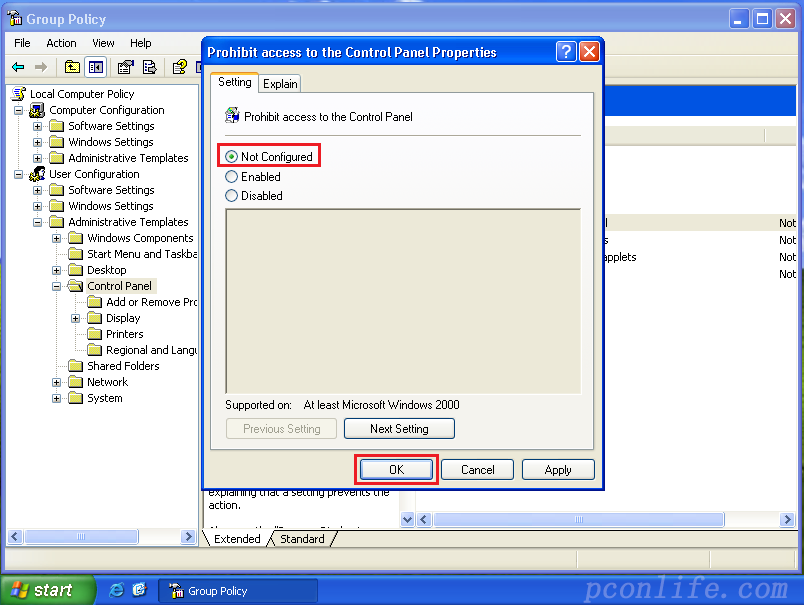
Task: Click the Properties toolbar icon
Action: click(x=125, y=67)
